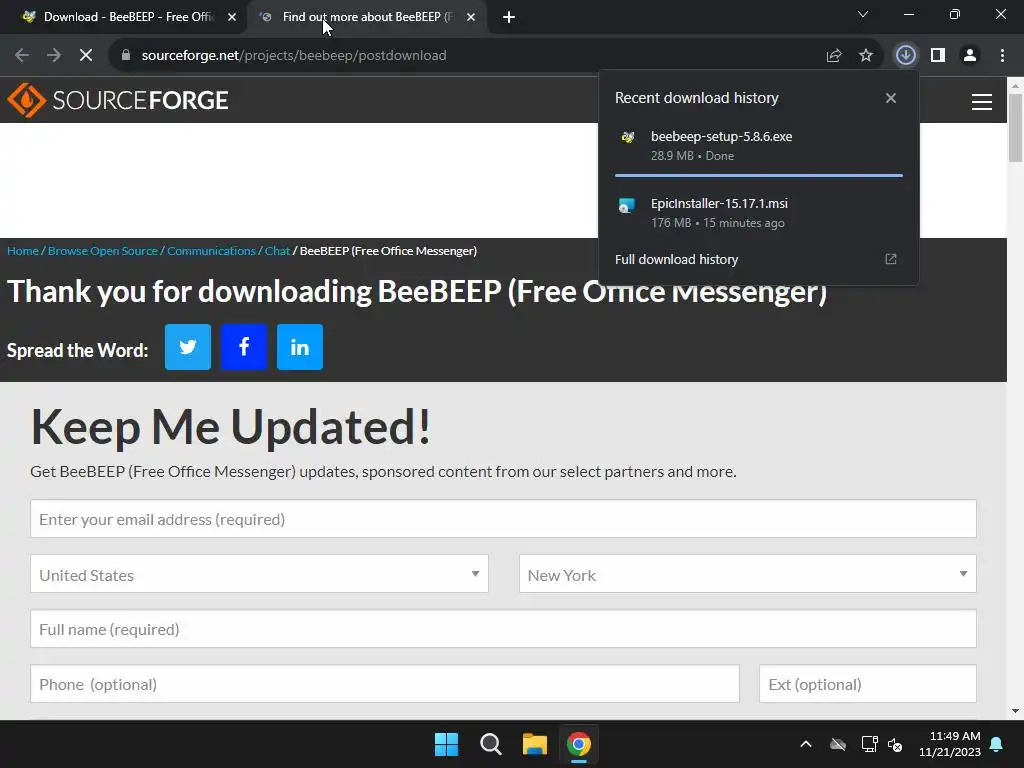Click the Phone optional field
1024x768 pixels.
(x=385, y=684)
